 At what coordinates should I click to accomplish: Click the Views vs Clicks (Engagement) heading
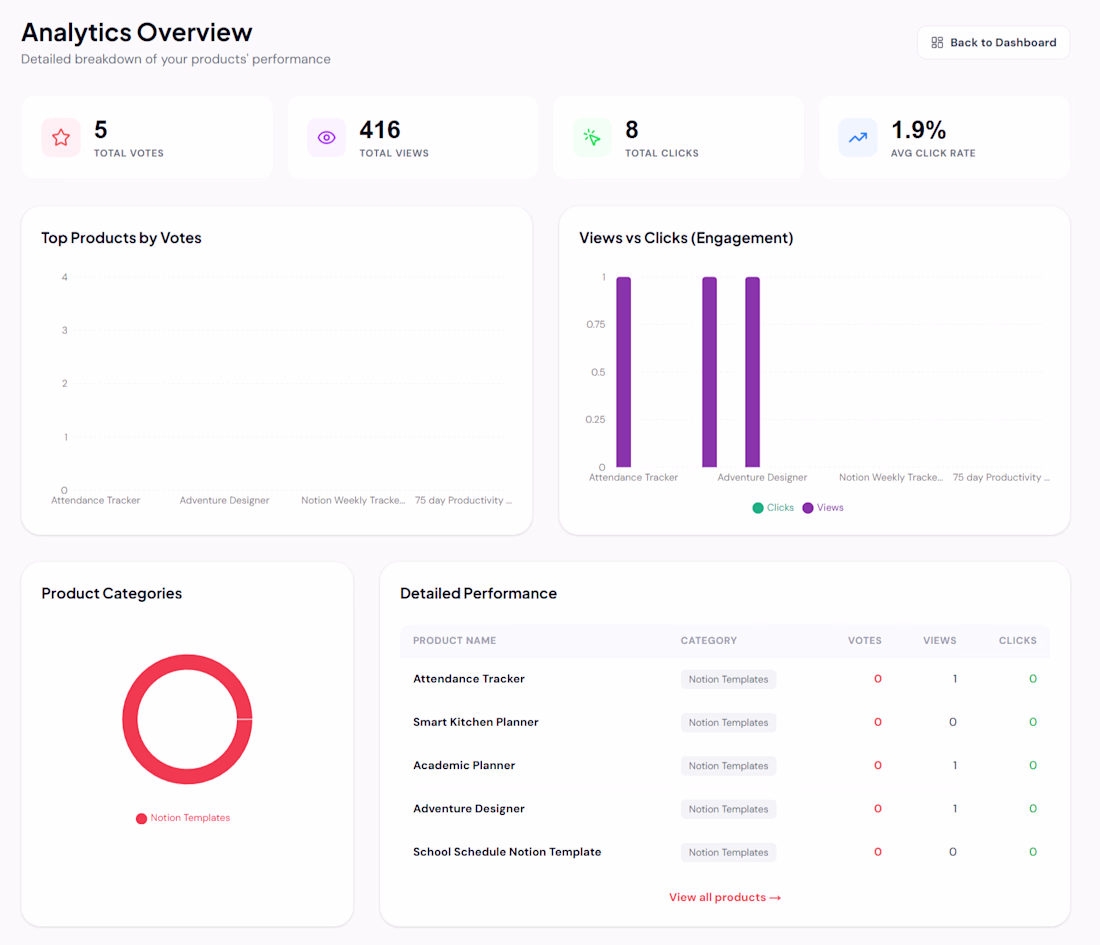686,238
